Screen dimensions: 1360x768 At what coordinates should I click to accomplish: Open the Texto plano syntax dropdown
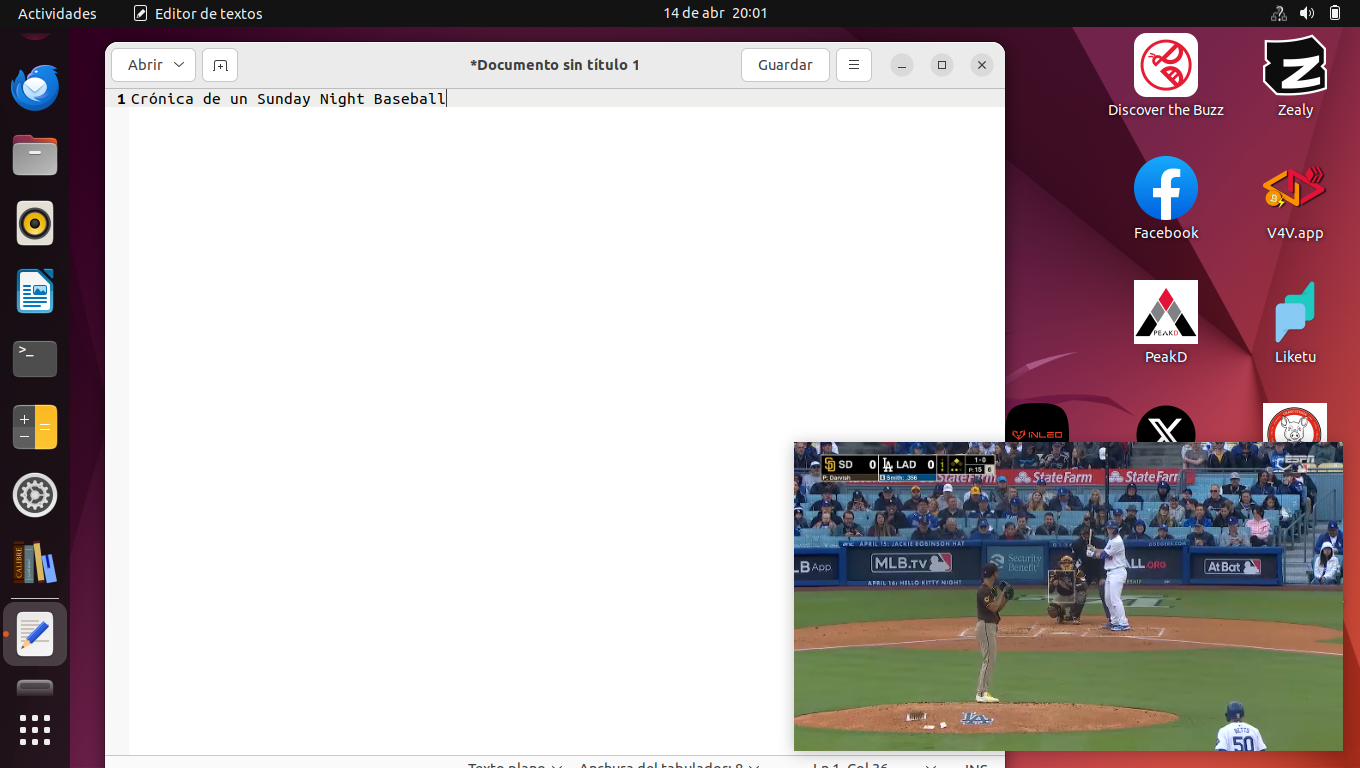pyautogui.click(x=515, y=766)
